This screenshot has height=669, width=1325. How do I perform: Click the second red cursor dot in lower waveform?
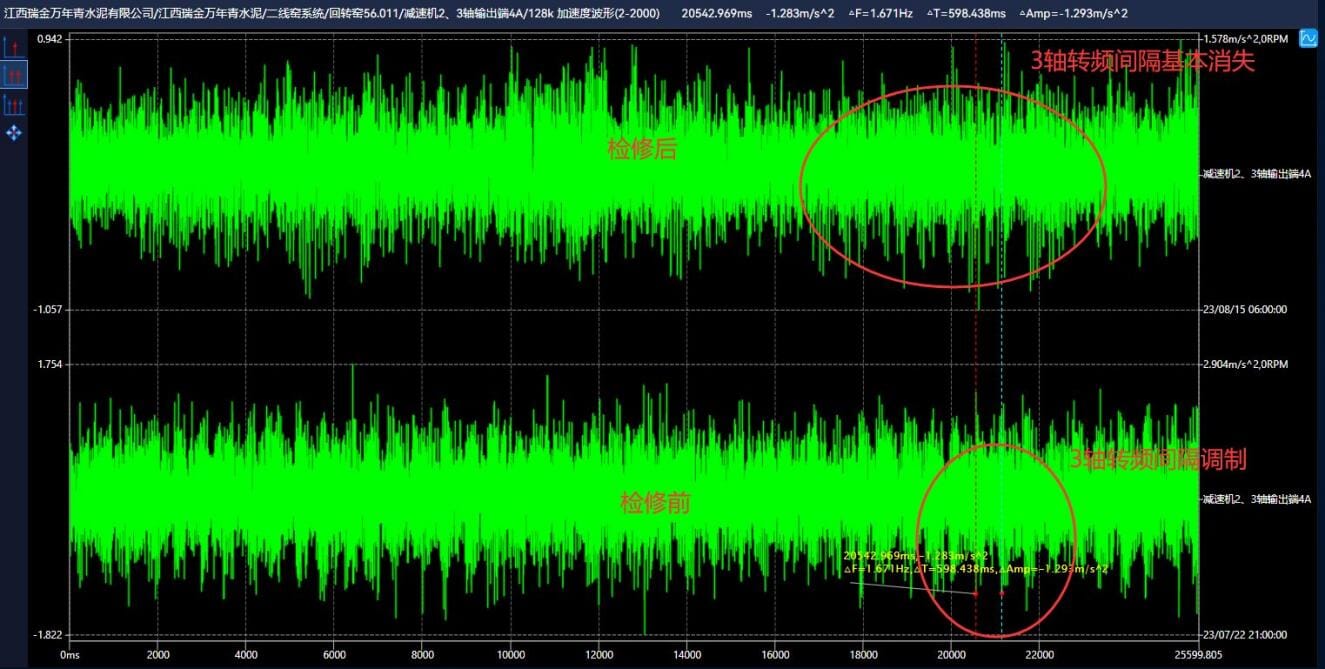pos(1001,594)
